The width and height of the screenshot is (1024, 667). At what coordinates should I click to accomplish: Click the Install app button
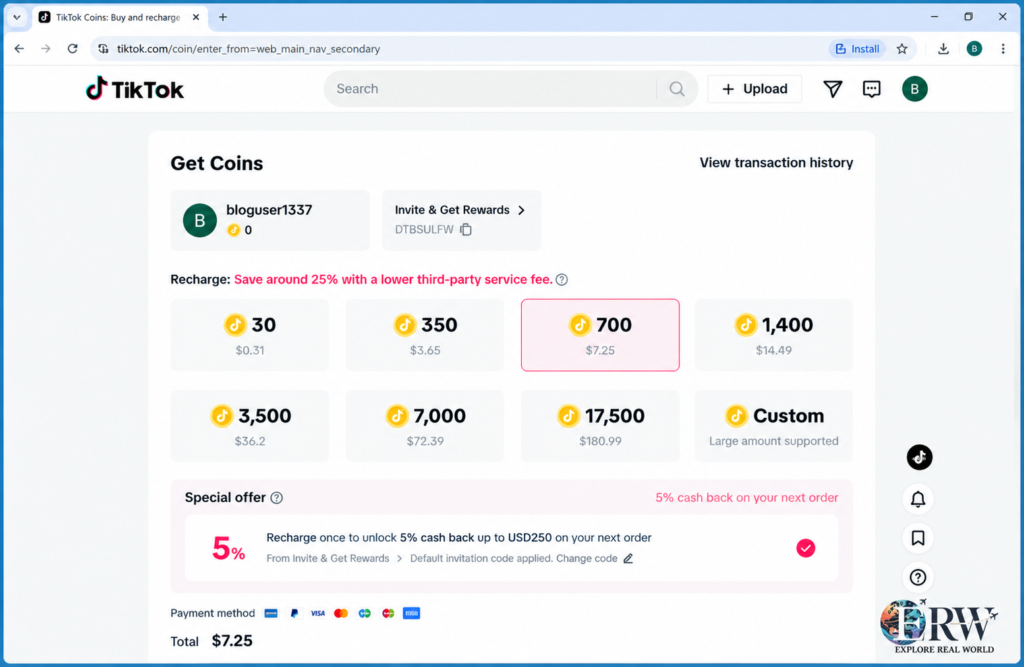[857, 49]
